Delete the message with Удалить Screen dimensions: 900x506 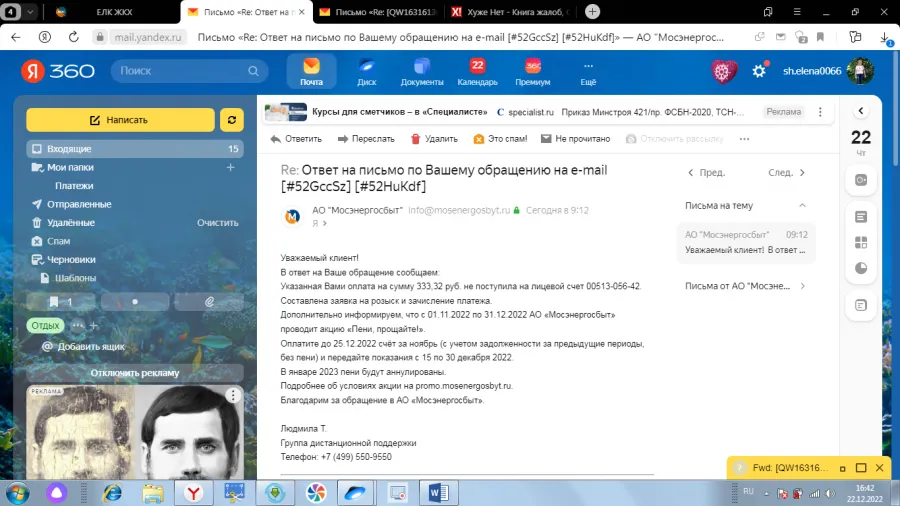434,139
